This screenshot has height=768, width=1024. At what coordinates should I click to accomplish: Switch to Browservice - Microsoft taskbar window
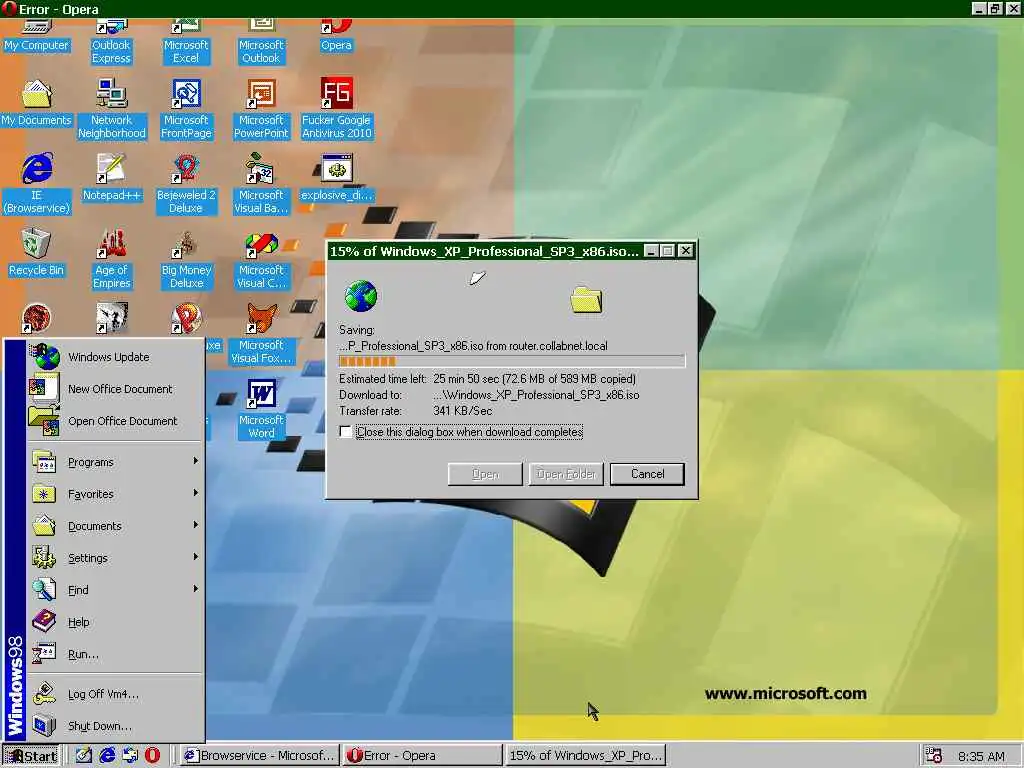click(x=260, y=756)
